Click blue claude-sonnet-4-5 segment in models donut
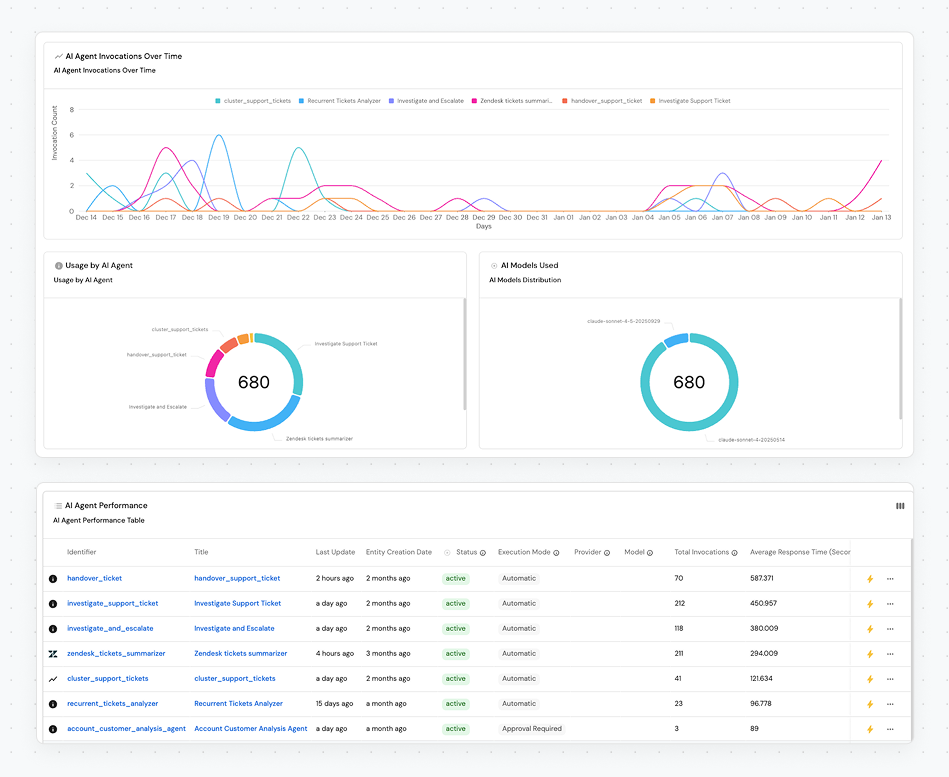949x777 pixels. pyautogui.click(x=676, y=340)
